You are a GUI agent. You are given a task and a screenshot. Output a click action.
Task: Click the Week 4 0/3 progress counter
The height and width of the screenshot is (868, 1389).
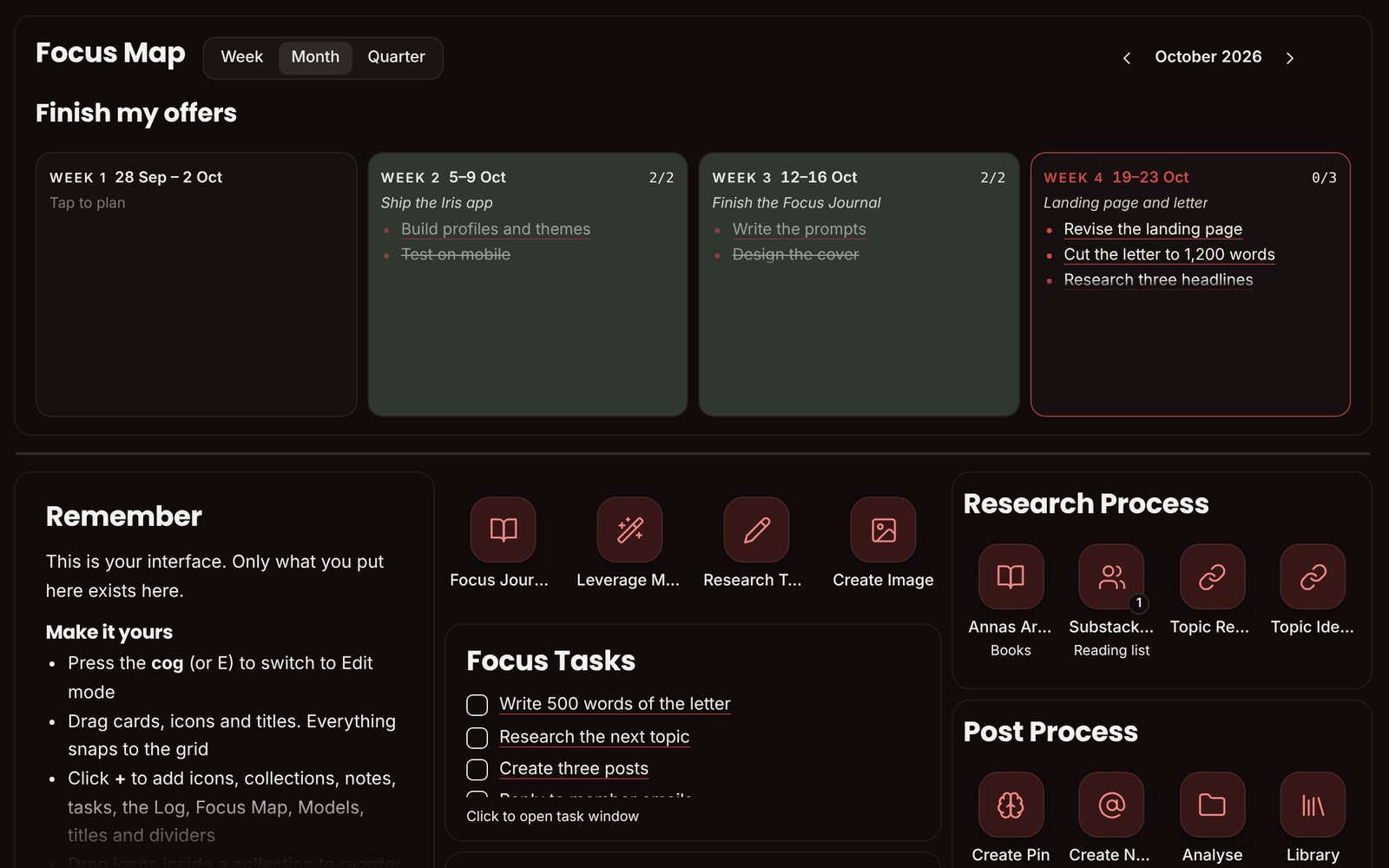coord(1324,178)
